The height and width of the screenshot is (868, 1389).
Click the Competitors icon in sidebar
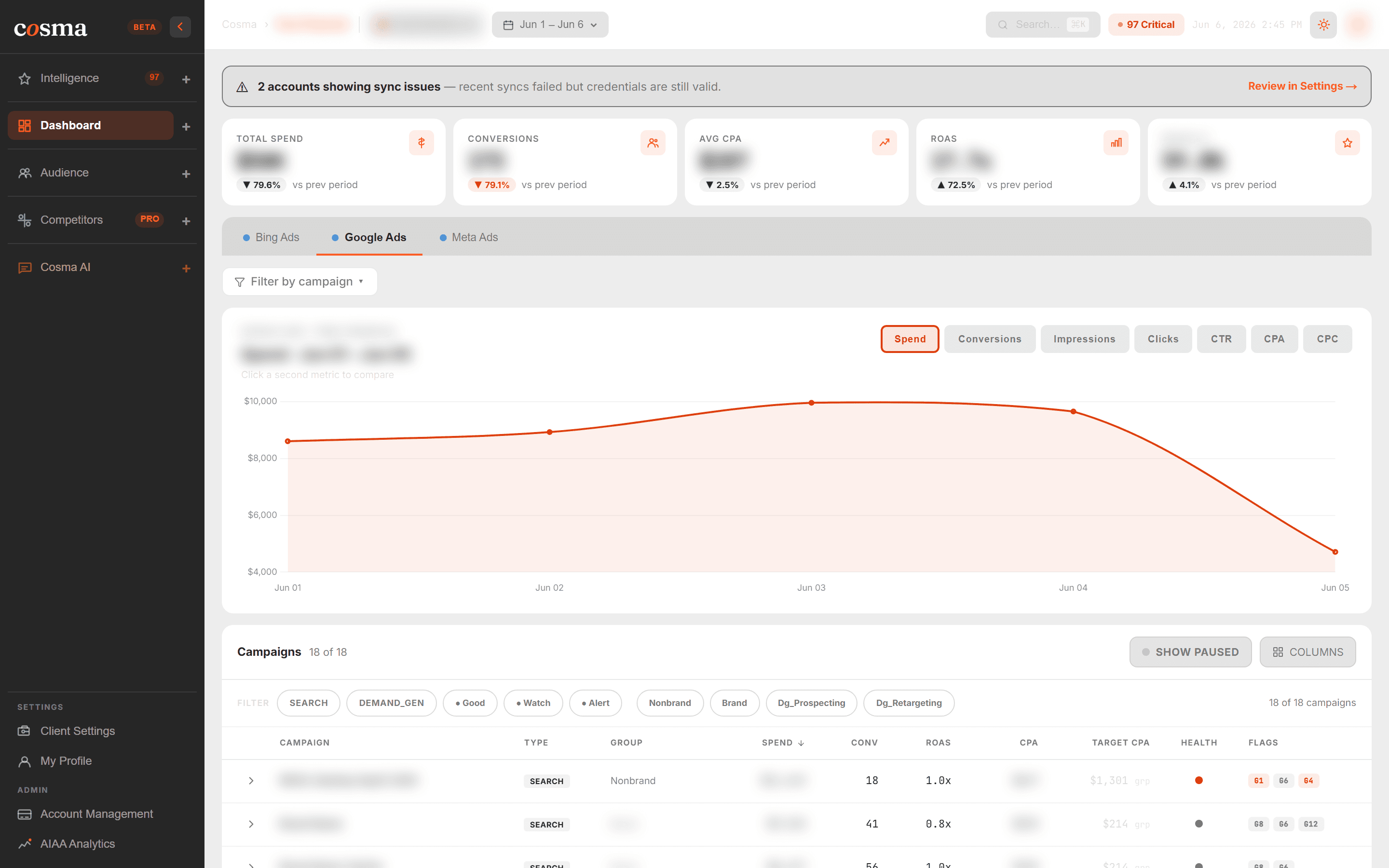[25, 220]
